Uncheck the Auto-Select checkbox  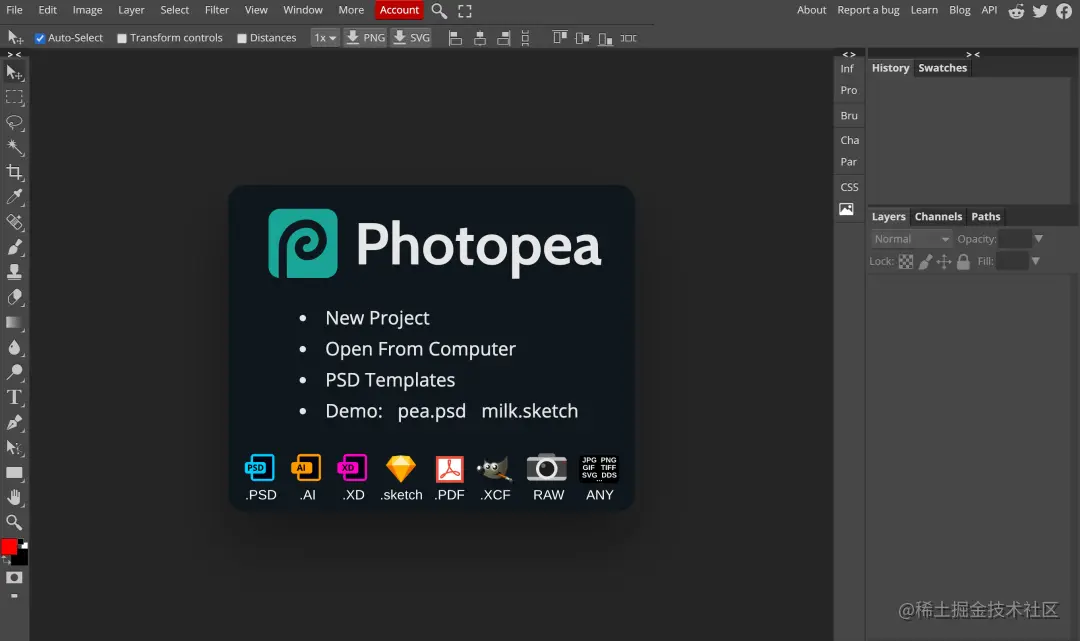click(x=40, y=38)
